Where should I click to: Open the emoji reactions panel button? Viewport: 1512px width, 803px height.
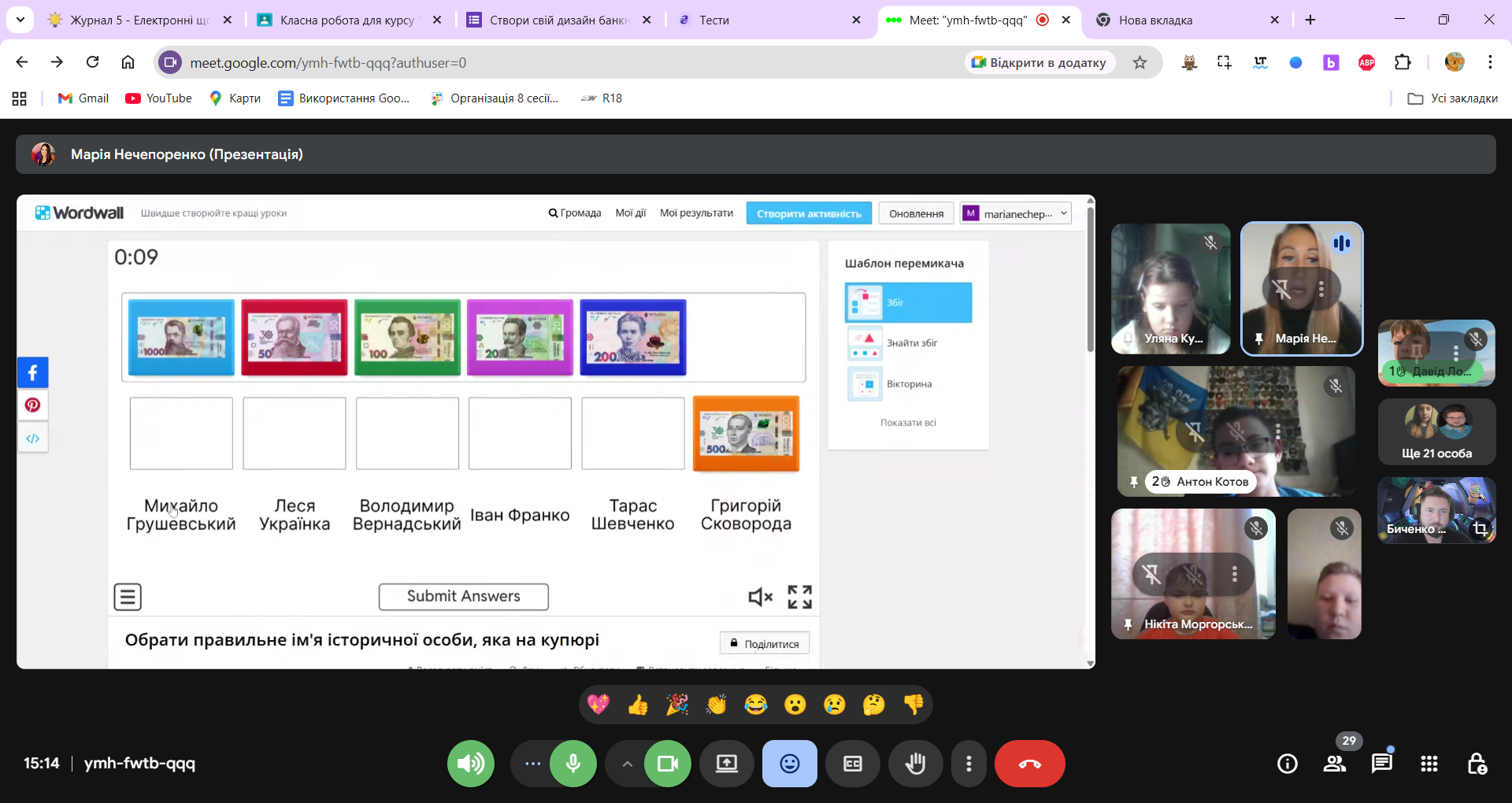(789, 764)
